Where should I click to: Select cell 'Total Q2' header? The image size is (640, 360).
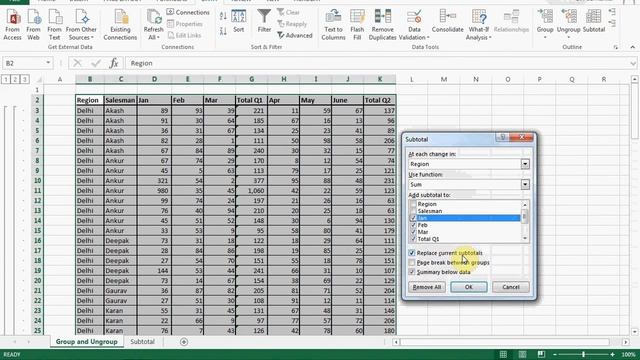coord(379,100)
